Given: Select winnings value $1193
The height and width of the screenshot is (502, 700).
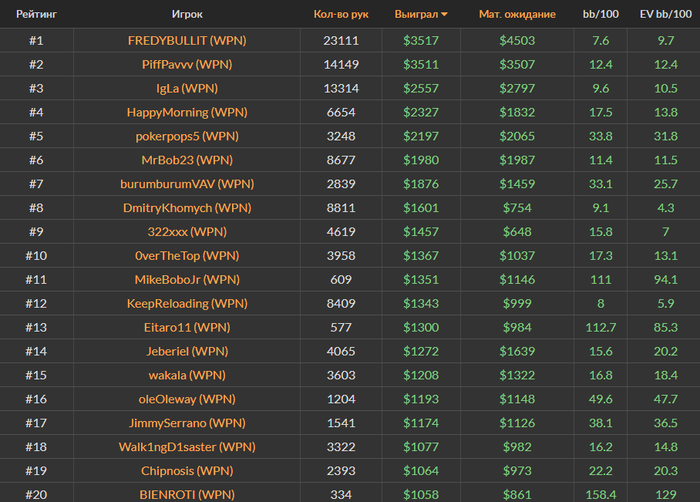Looking at the screenshot, I should [x=421, y=399].
